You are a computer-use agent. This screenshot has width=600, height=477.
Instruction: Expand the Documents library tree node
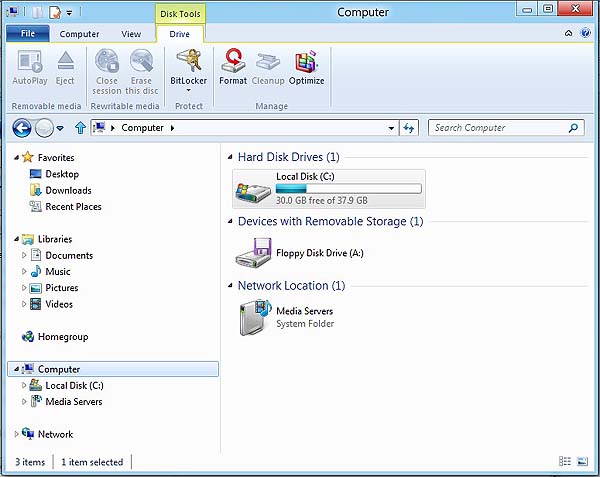pyautogui.click(x=25, y=256)
